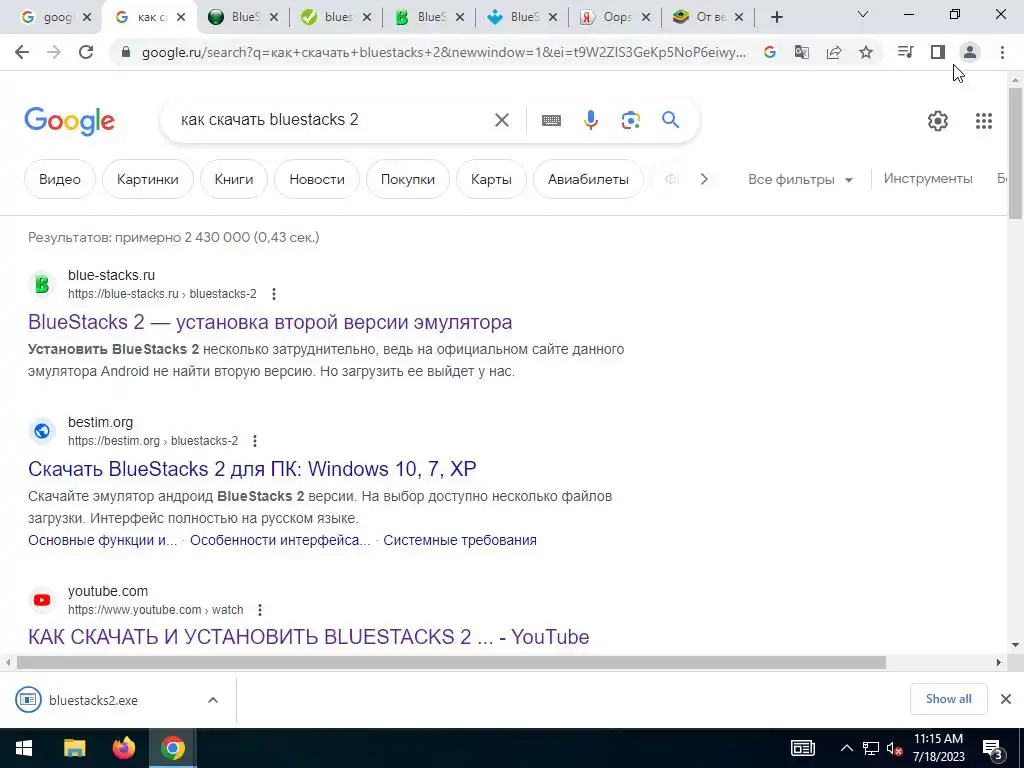Click the vertical page scrollbar thumb
Viewport: 1024px width, 768px height.
coord(1016,153)
